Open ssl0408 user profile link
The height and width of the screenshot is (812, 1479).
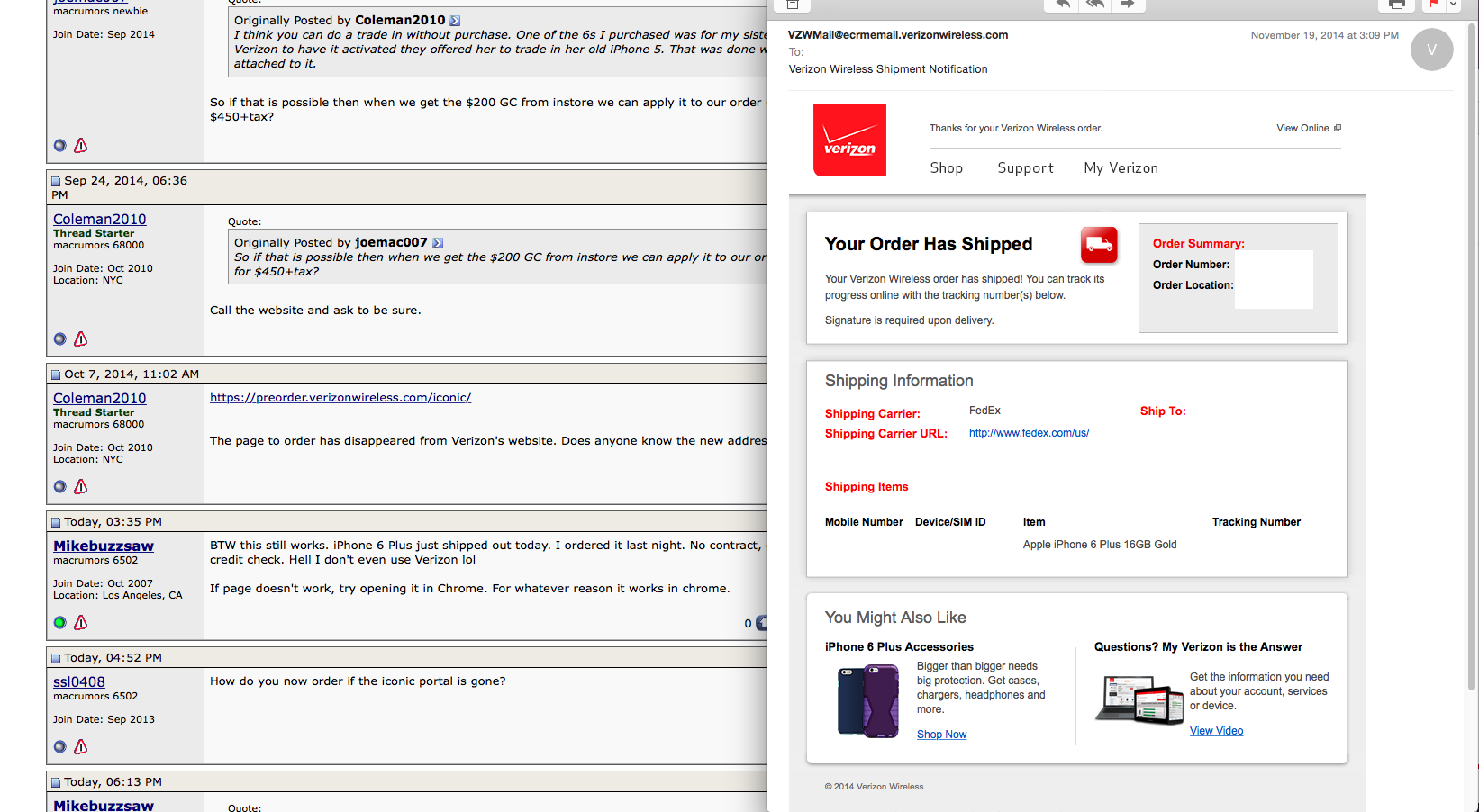point(79,681)
